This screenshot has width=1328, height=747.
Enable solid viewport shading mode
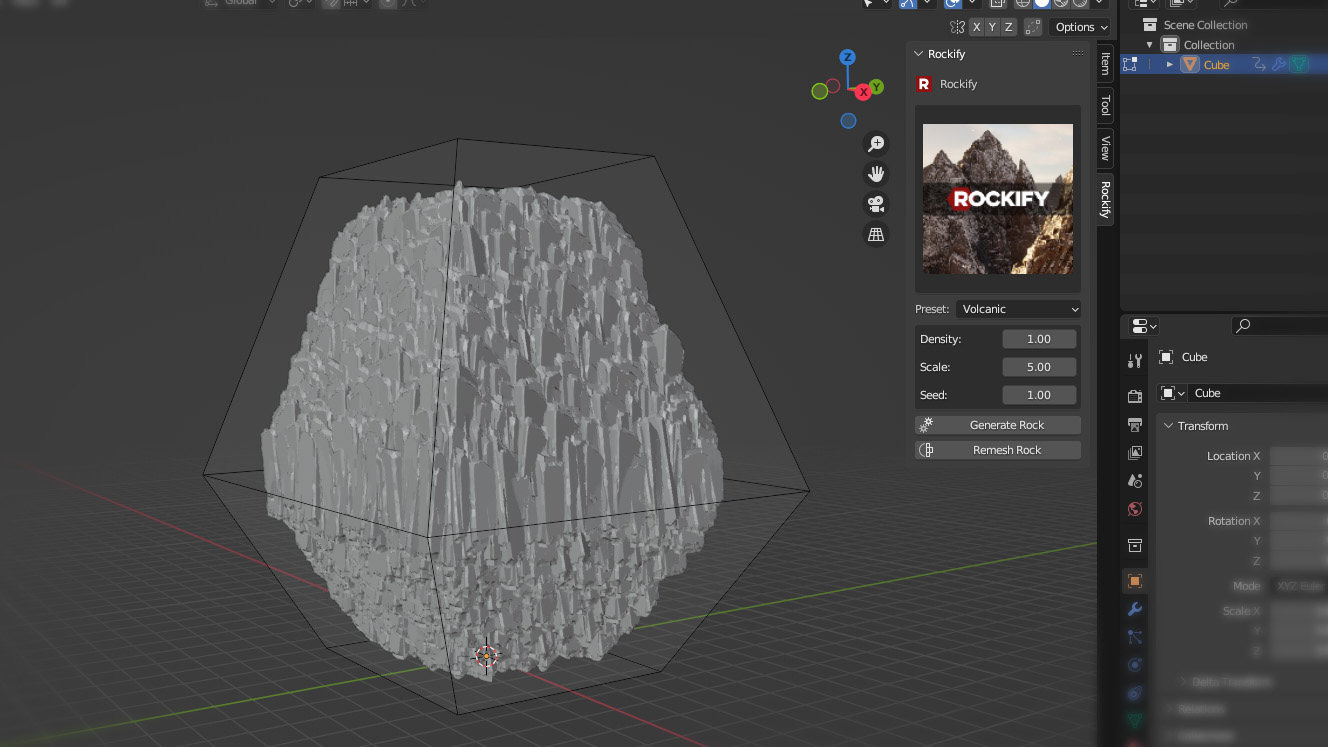coord(1041,3)
